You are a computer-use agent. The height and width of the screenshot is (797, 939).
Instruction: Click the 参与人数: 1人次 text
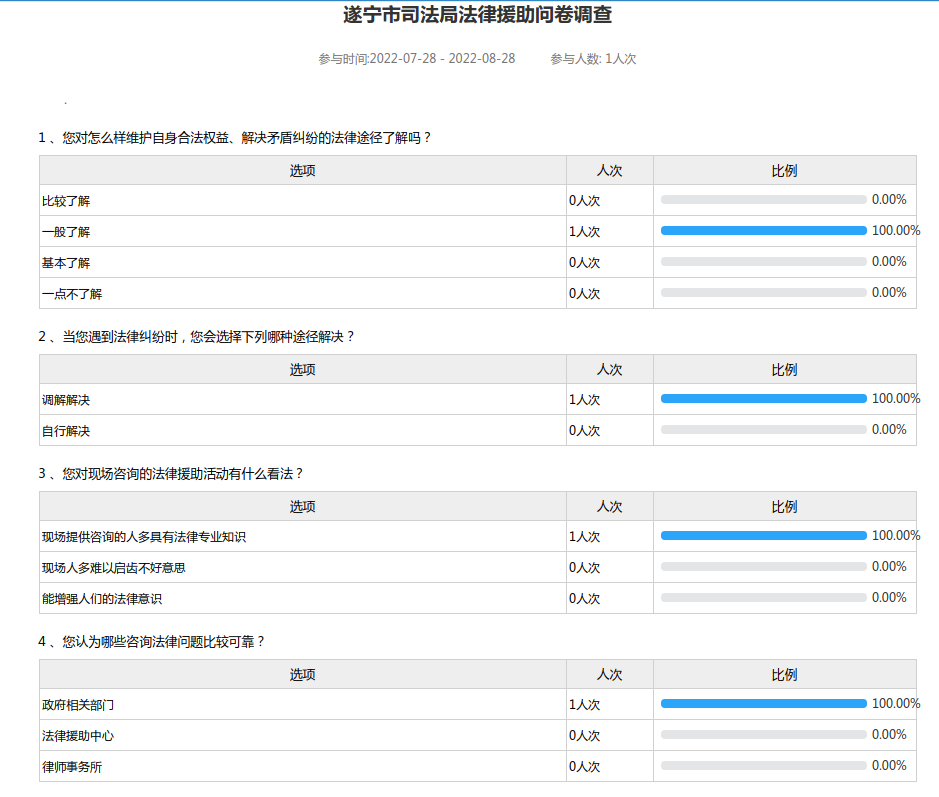(593, 59)
